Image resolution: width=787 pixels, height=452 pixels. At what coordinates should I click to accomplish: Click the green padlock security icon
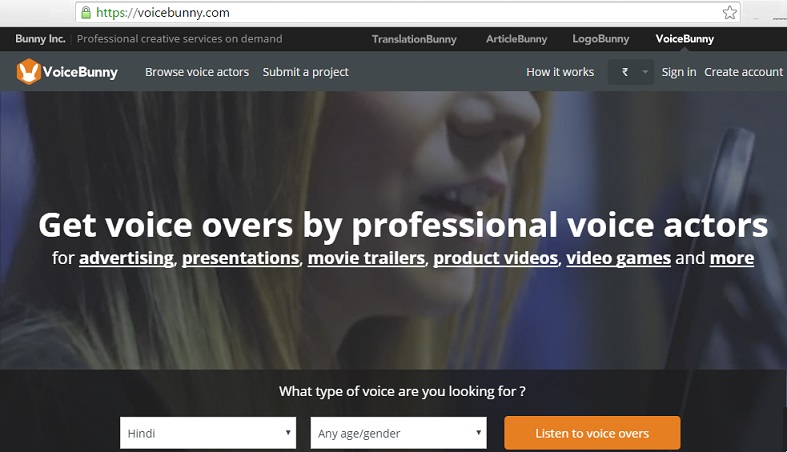click(x=86, y=12)
